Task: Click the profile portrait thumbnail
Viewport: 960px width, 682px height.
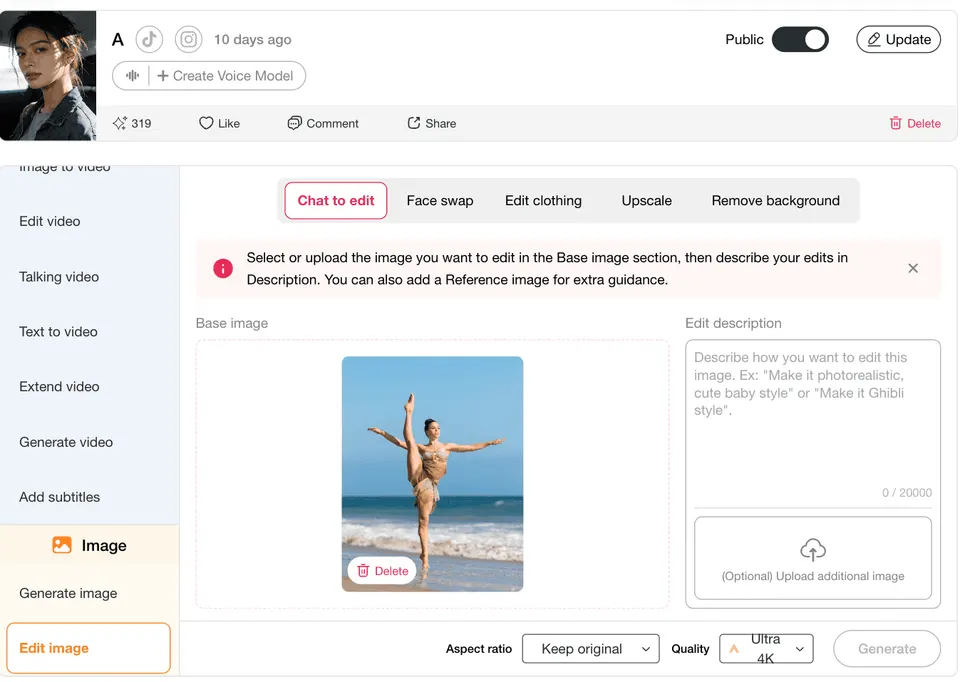Action: click(x=48, y=75)
